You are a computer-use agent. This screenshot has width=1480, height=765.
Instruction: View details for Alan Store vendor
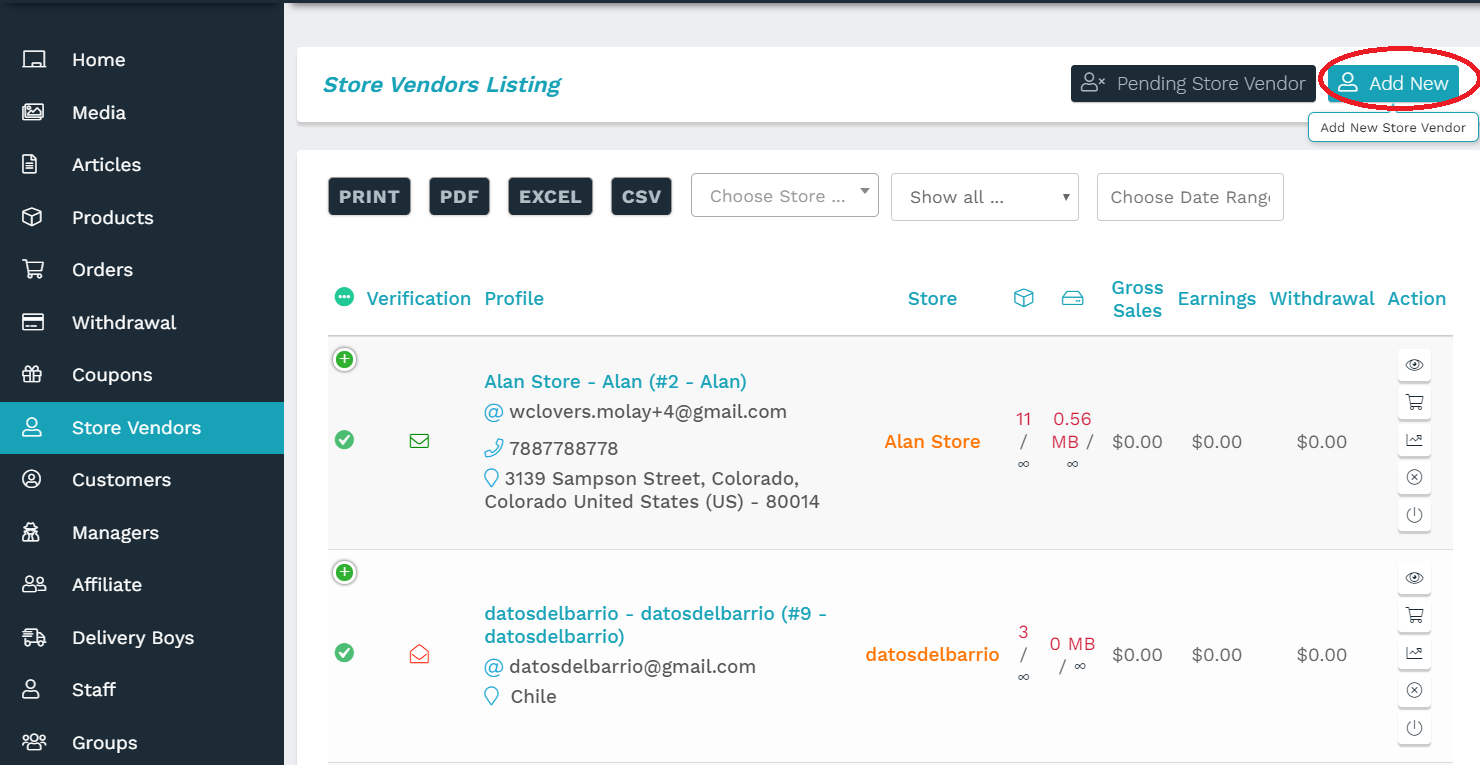point(1414,365)
